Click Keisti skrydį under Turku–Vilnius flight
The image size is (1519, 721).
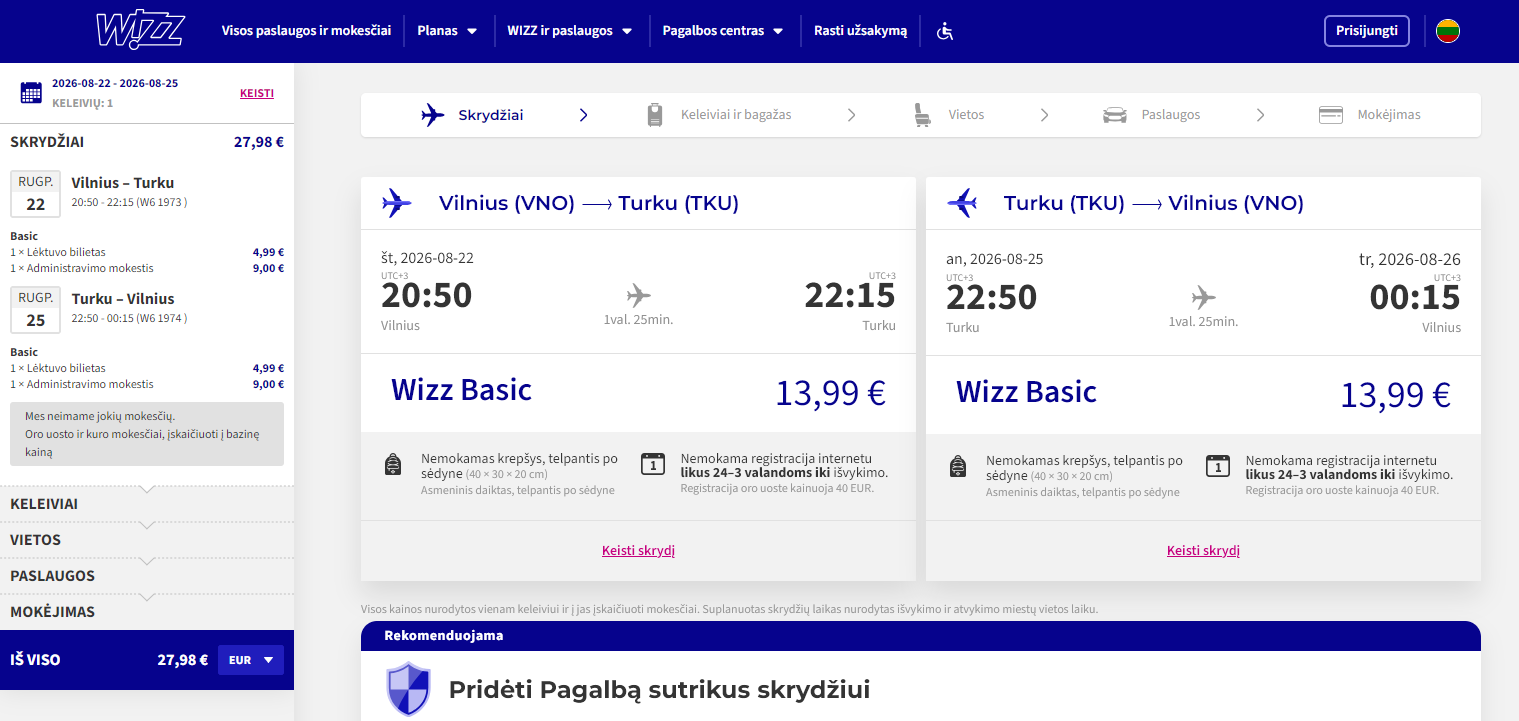(1203, 550)
